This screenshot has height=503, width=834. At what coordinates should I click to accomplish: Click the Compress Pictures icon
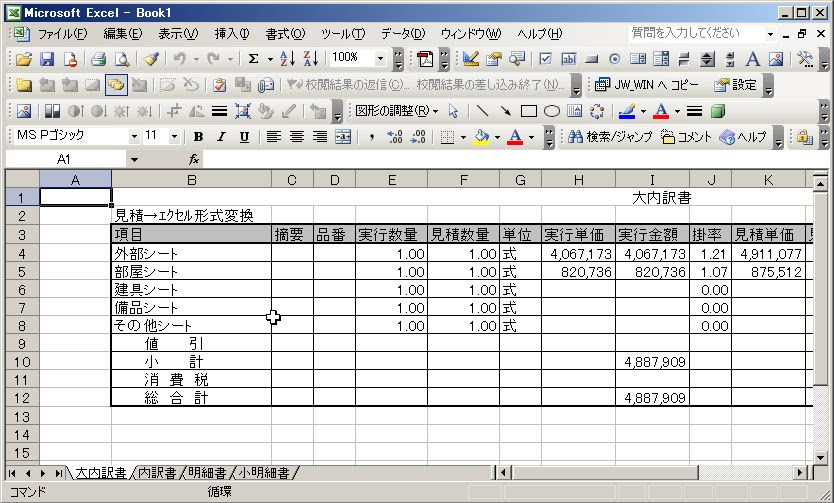[x=243, y=111]
